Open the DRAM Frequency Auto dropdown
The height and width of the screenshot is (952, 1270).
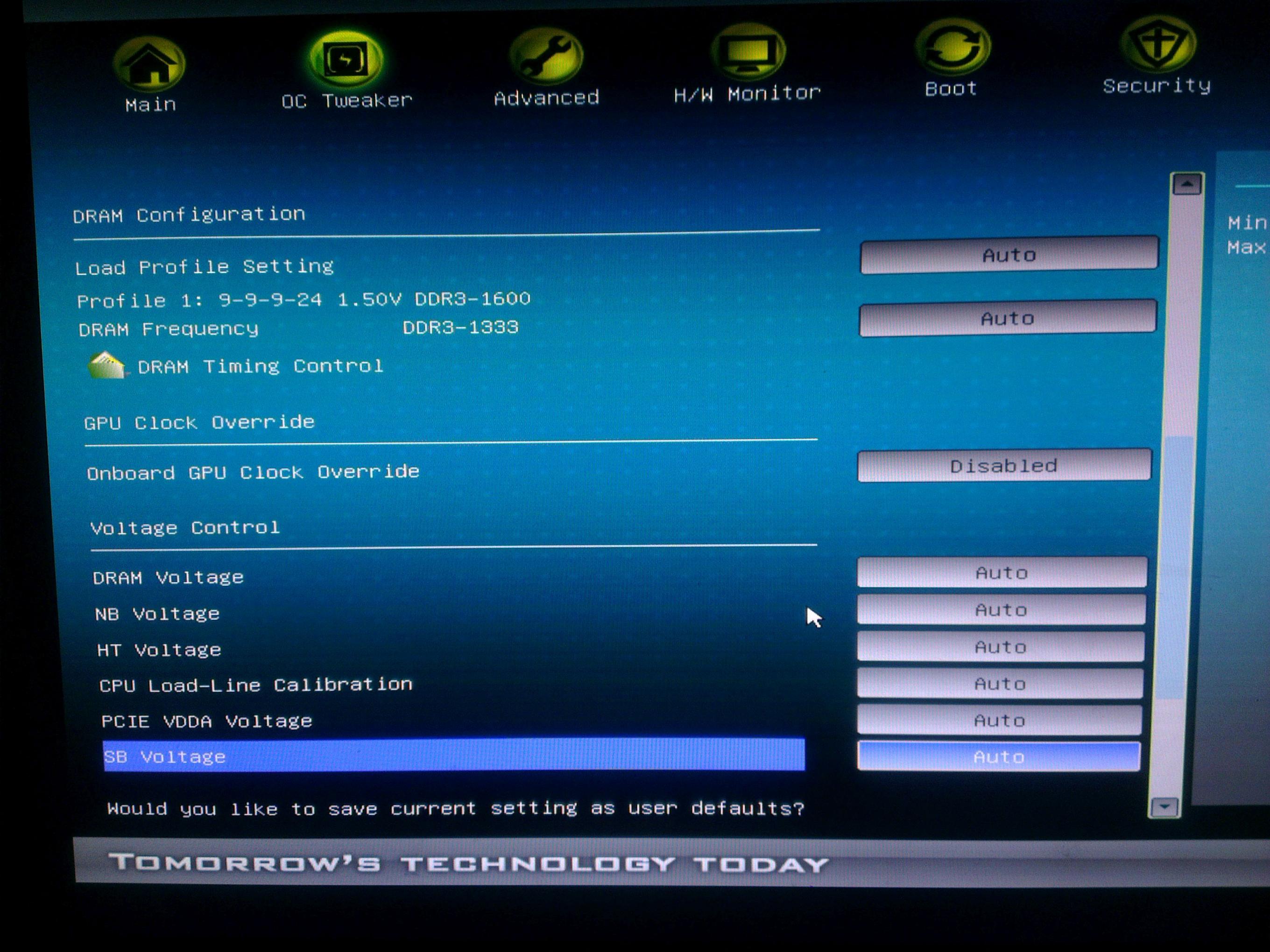pos(1007,318)
